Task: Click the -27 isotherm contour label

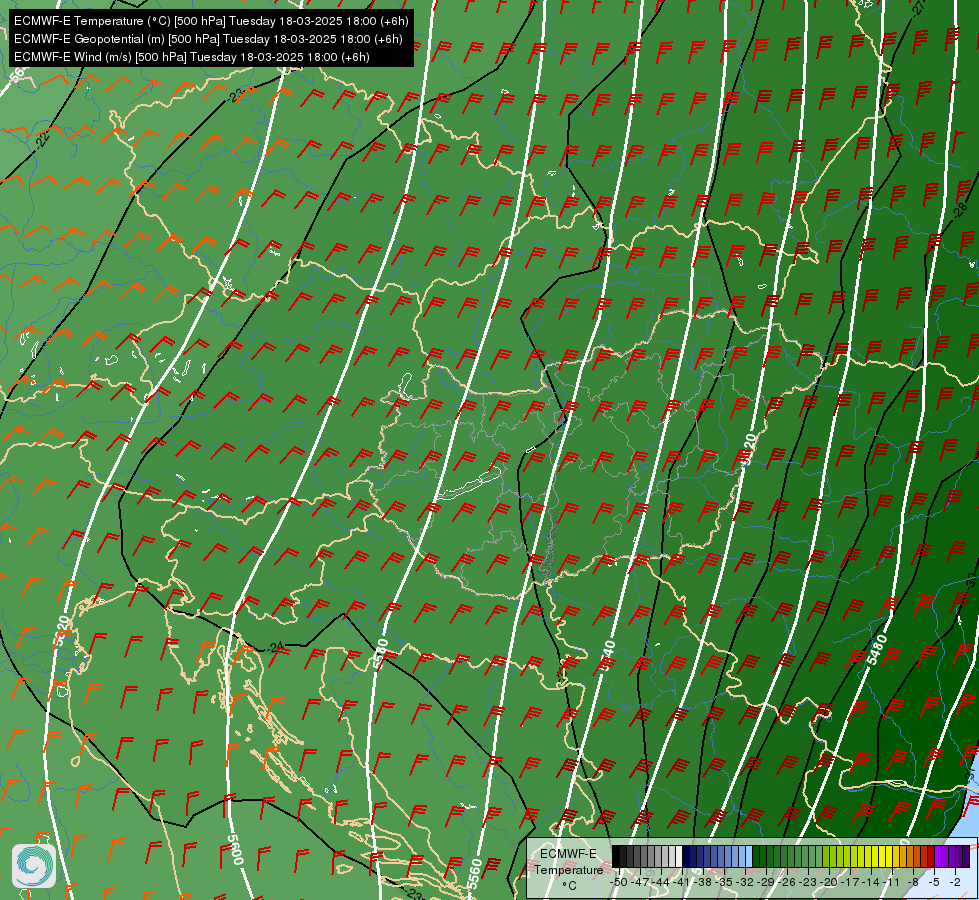Action: click(918, 7)
